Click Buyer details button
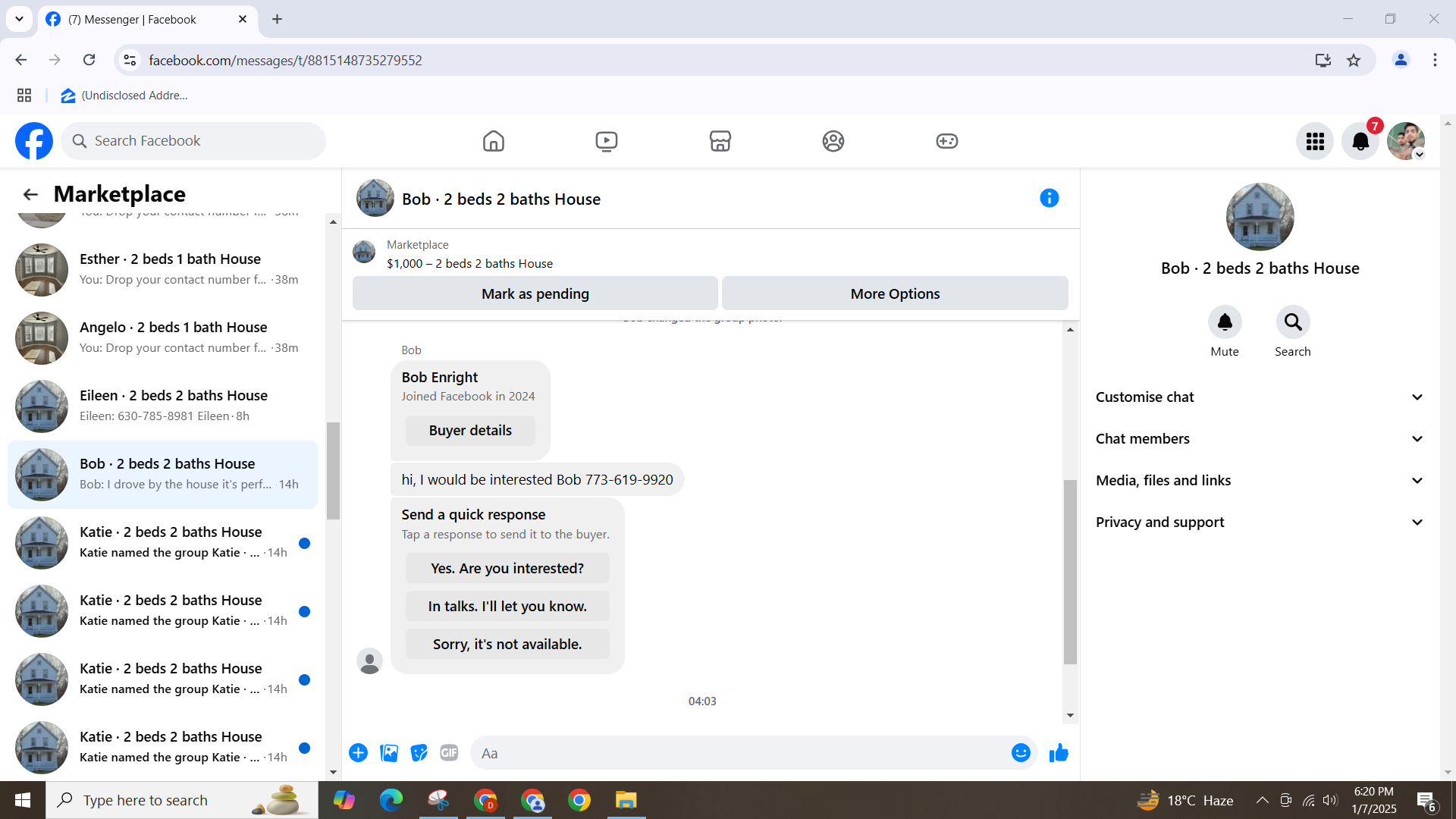 pos(470,431)
